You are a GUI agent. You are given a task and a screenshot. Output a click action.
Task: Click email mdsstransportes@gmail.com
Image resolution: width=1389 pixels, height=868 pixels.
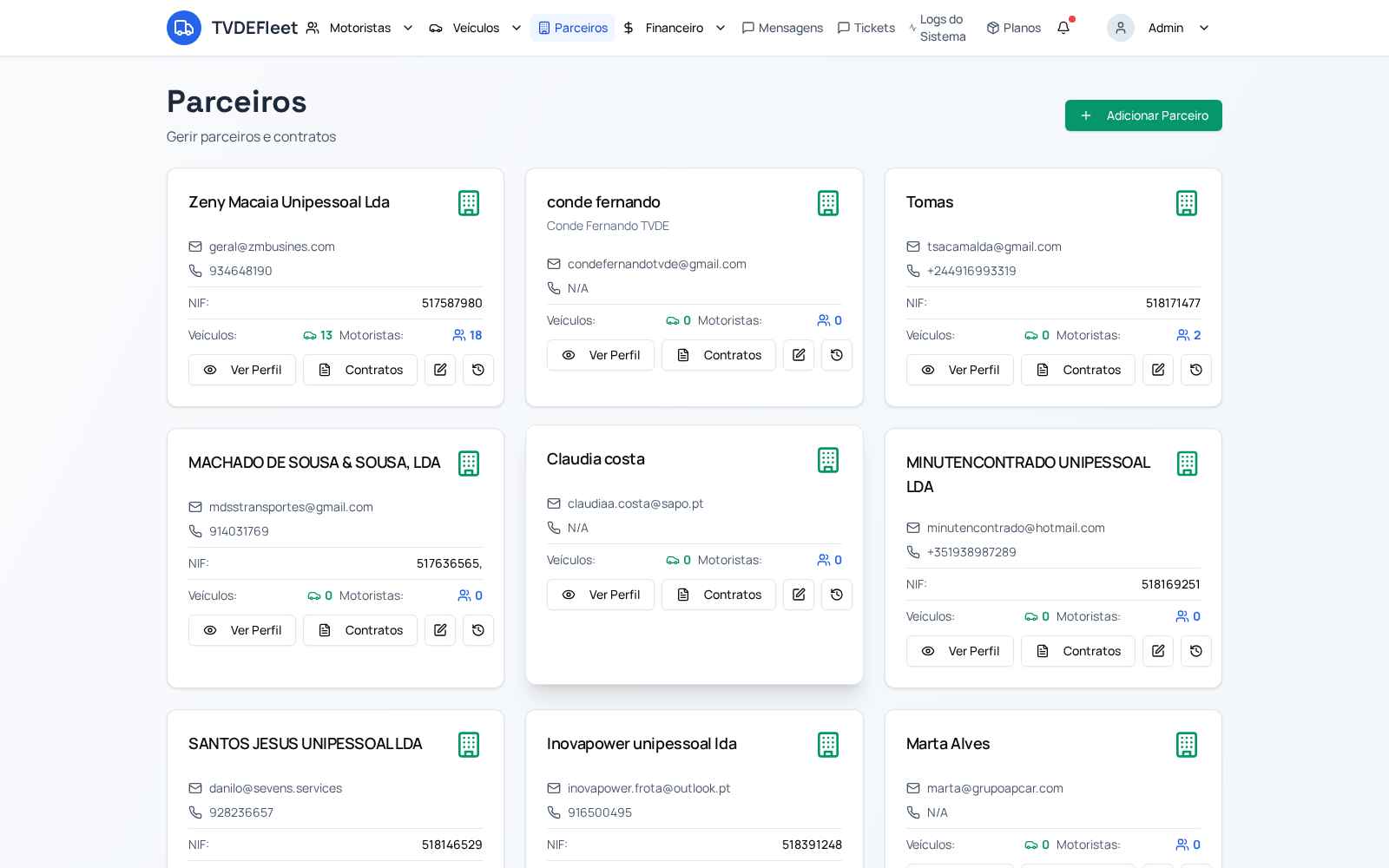pos(291,507)
